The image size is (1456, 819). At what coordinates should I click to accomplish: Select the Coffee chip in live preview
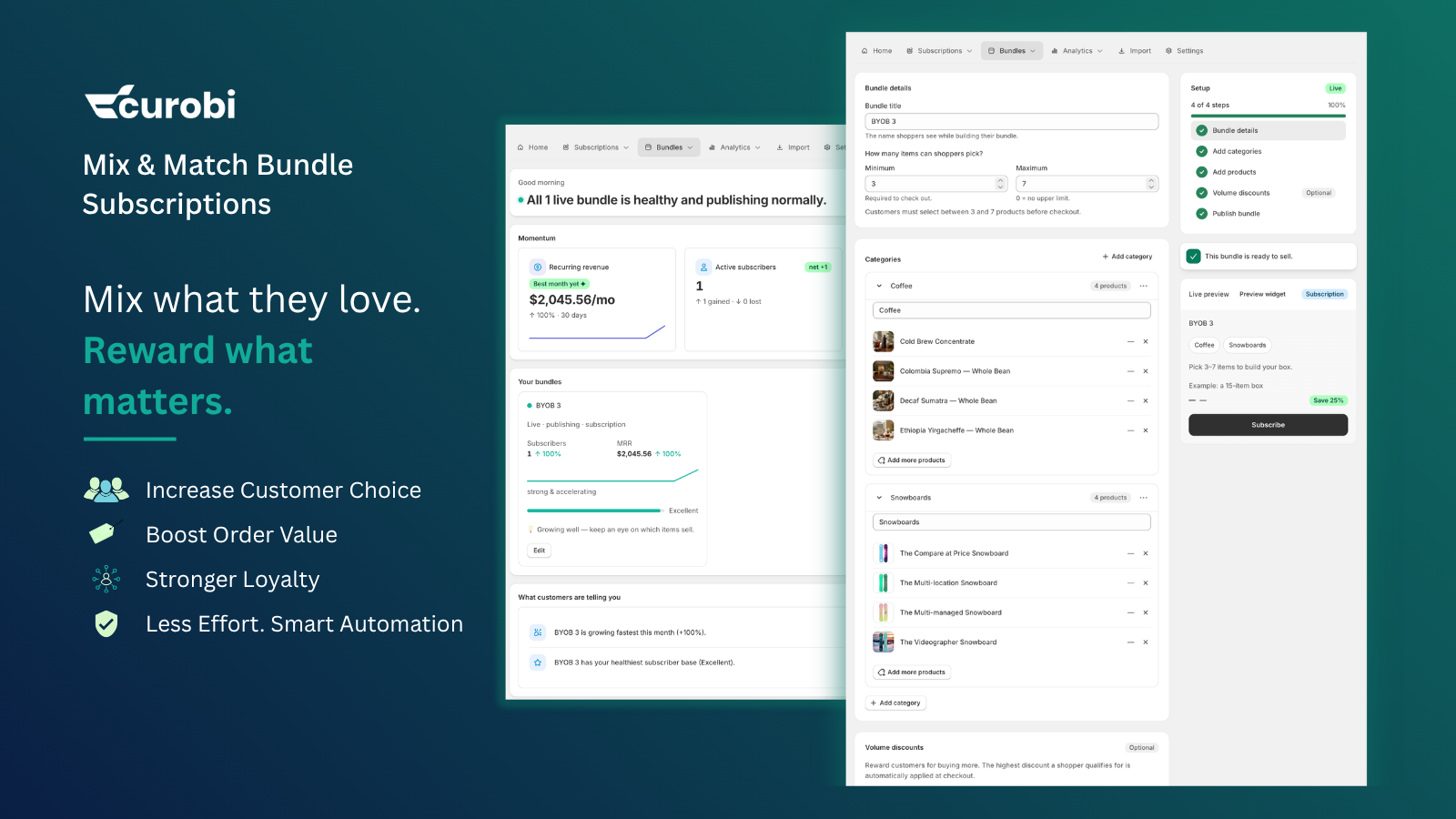pos(1204,345)
